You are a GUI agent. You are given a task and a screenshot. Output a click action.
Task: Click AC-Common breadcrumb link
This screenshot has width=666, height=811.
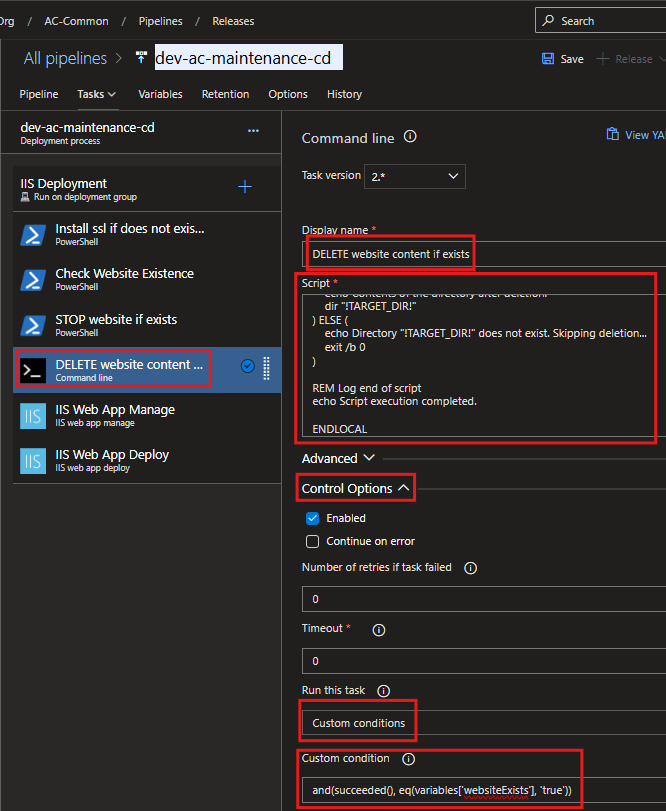77,21
